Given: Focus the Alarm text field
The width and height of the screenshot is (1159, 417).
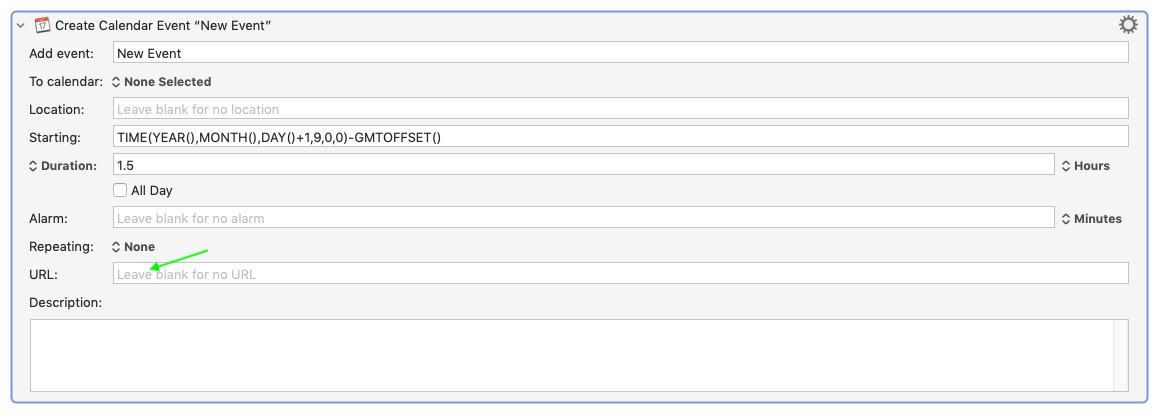Looking at the screenshot, I should coord(583,217).
